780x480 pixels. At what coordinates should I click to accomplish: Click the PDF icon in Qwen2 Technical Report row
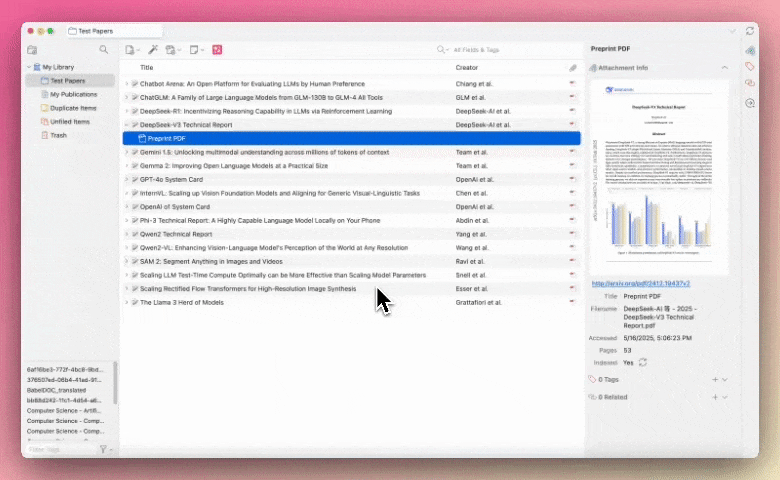click(x=572, y=233)
